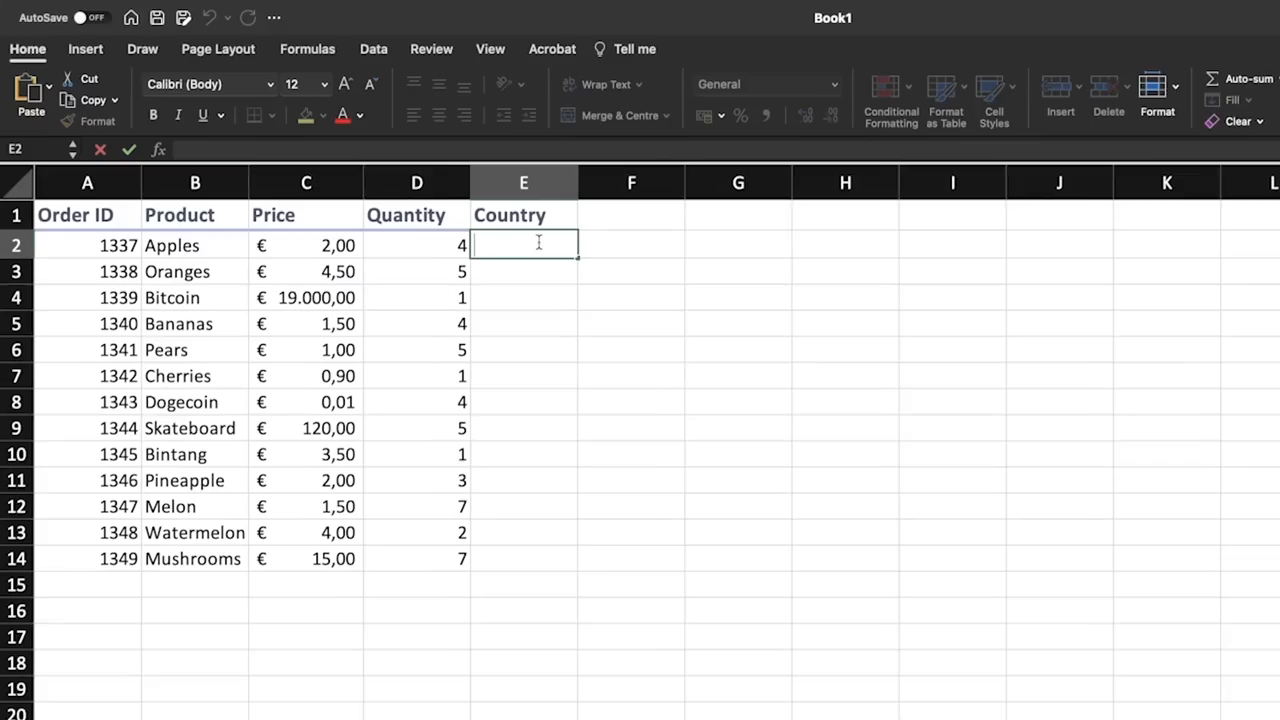Click the Undo arrow icon
1280x720 pixels.
coord(209,18)
